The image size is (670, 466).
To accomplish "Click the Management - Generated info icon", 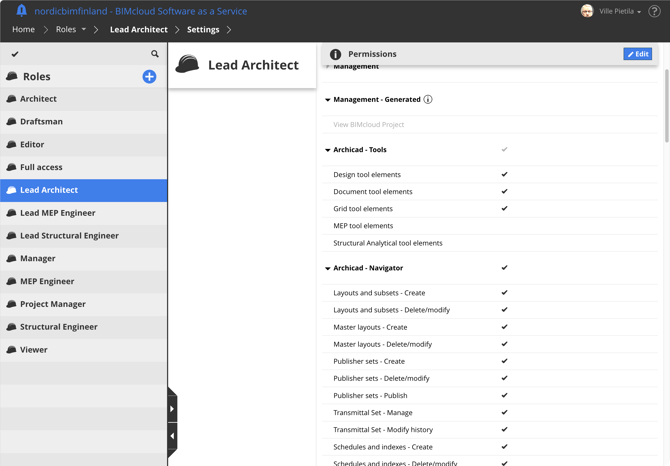I will (x=428, y=100).
